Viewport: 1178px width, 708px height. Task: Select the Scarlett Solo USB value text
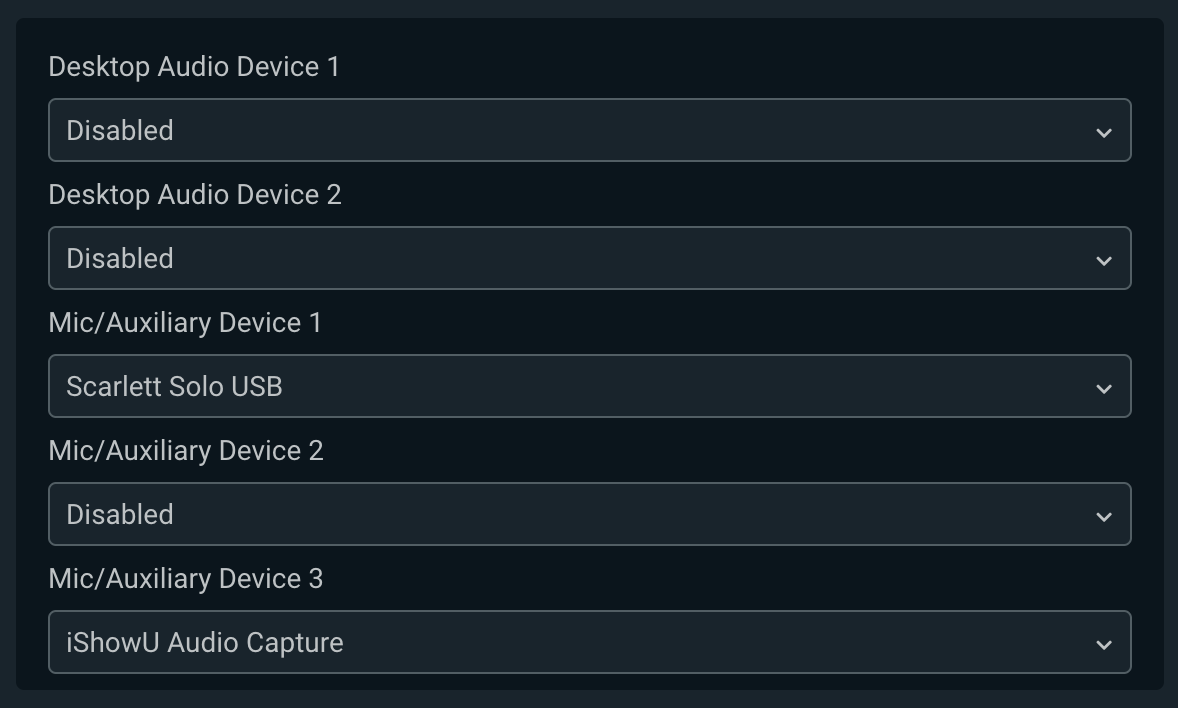(x=174, y=386)
